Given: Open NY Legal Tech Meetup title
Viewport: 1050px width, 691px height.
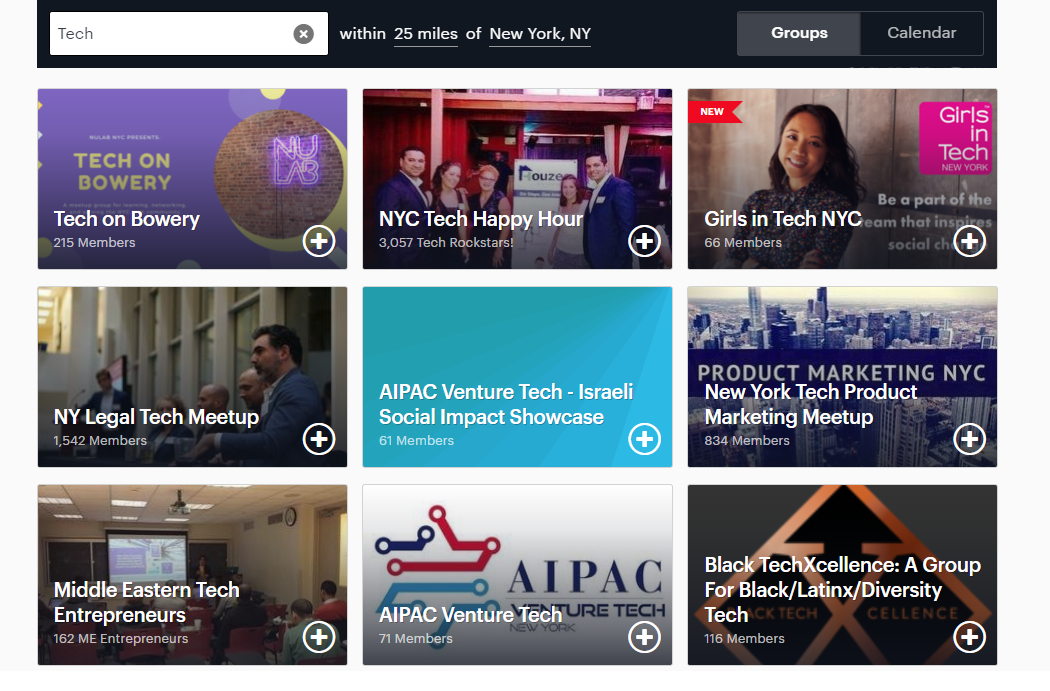Looking at the screenshot, I should point(156,417).
